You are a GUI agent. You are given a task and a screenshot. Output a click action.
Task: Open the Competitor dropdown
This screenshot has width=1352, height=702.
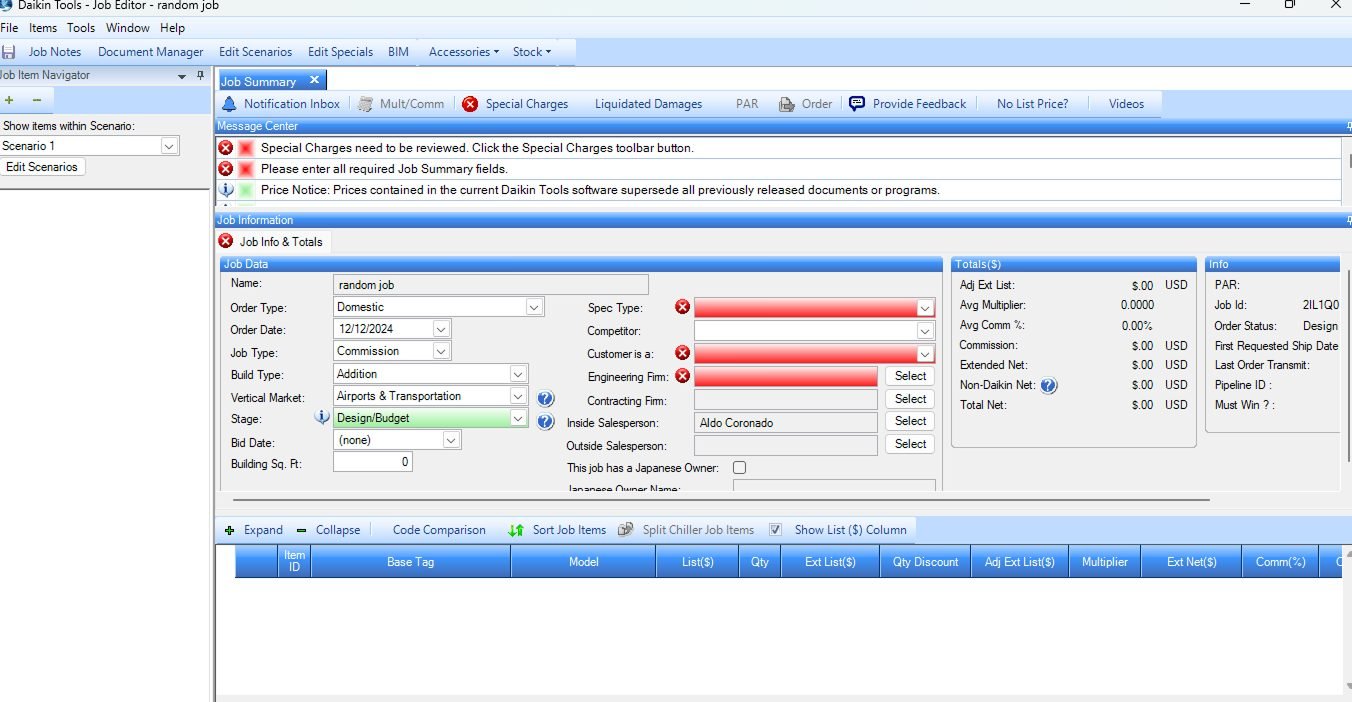point(925,330)
